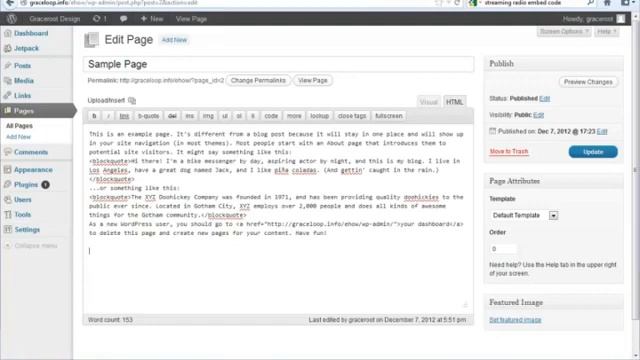Insert list item with li button
The height and width of the screenshot is (360, 640).
point(253,116)
